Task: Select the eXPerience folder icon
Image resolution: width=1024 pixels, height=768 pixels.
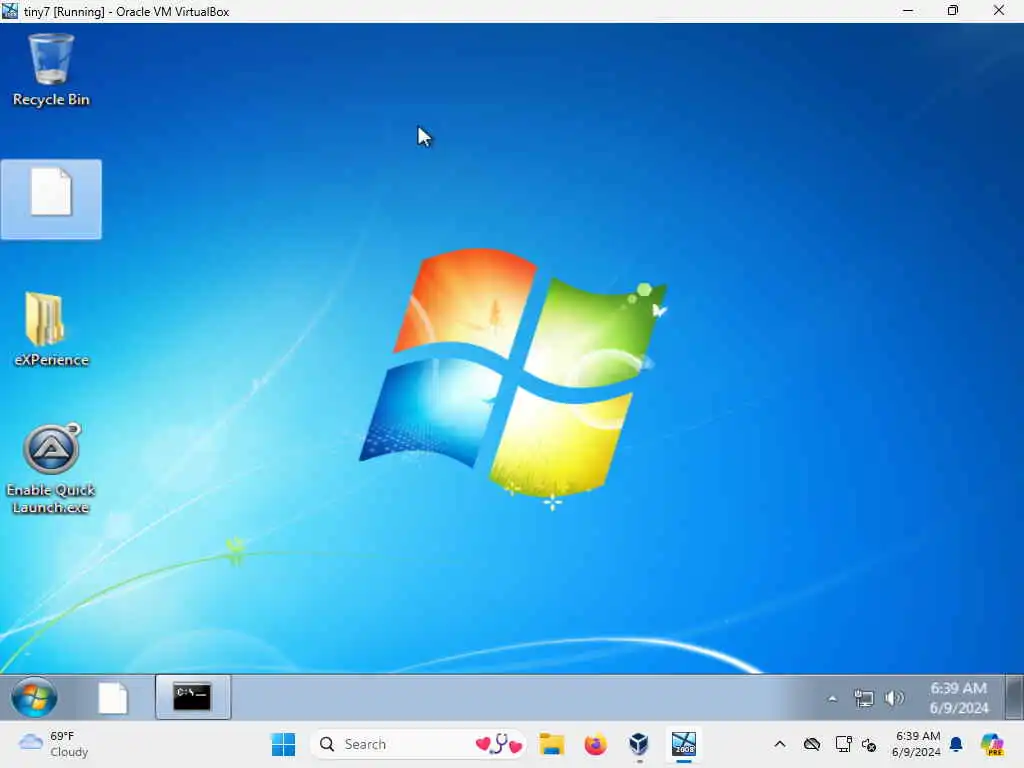Action: tap(51, 328)
